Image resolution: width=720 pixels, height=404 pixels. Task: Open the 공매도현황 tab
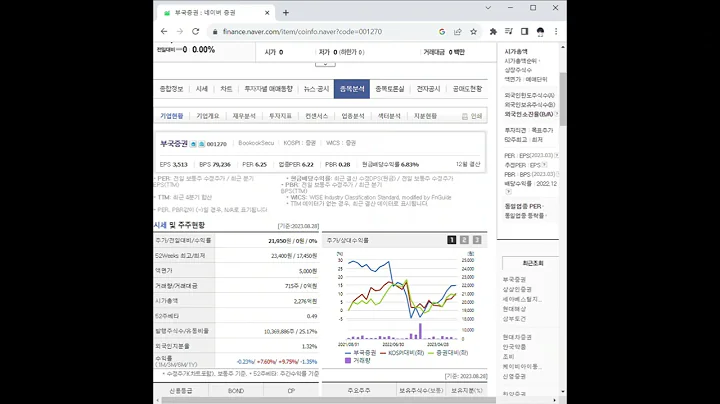coord(467,89)
